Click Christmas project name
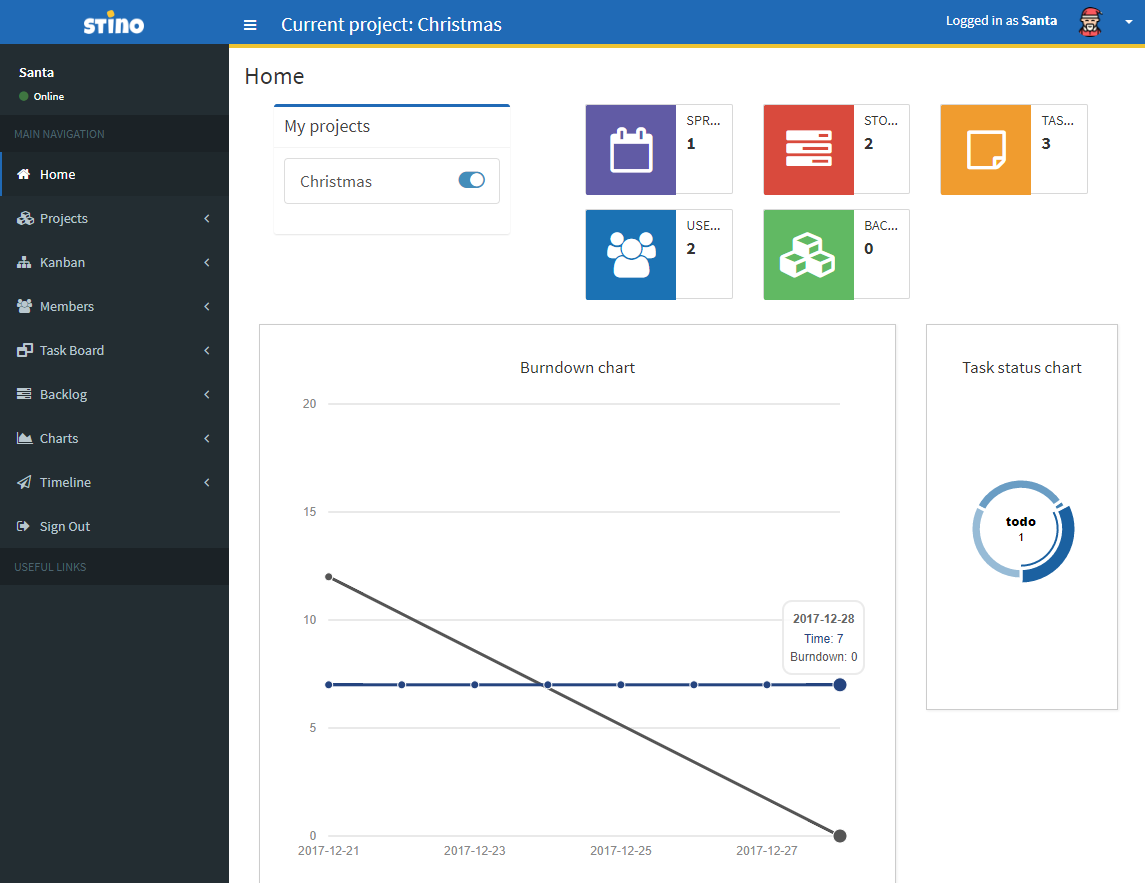This screenshot has width=1145, height=883. pyautogui.click(x=336, y=181)
